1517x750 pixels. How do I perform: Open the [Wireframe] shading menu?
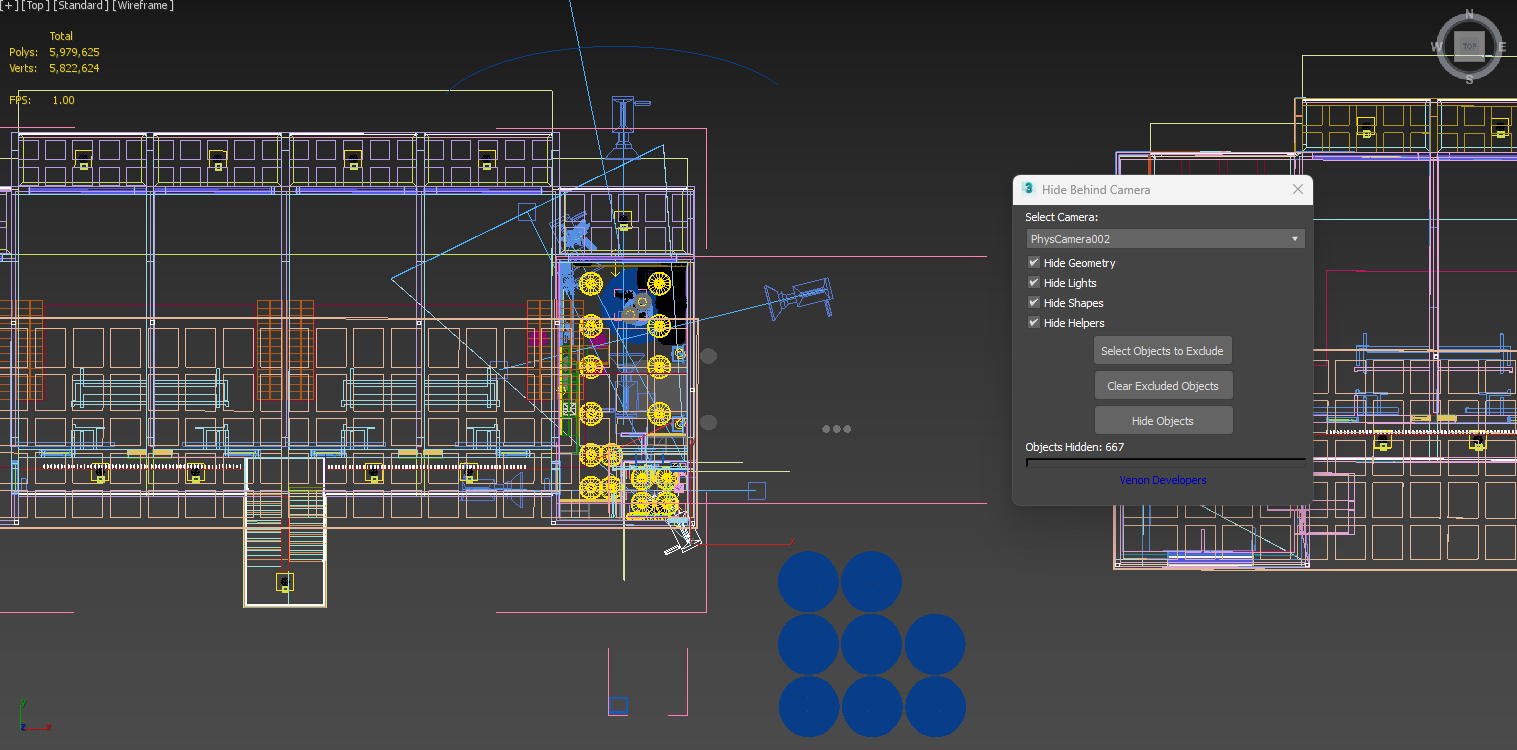[x=143, y=6]
